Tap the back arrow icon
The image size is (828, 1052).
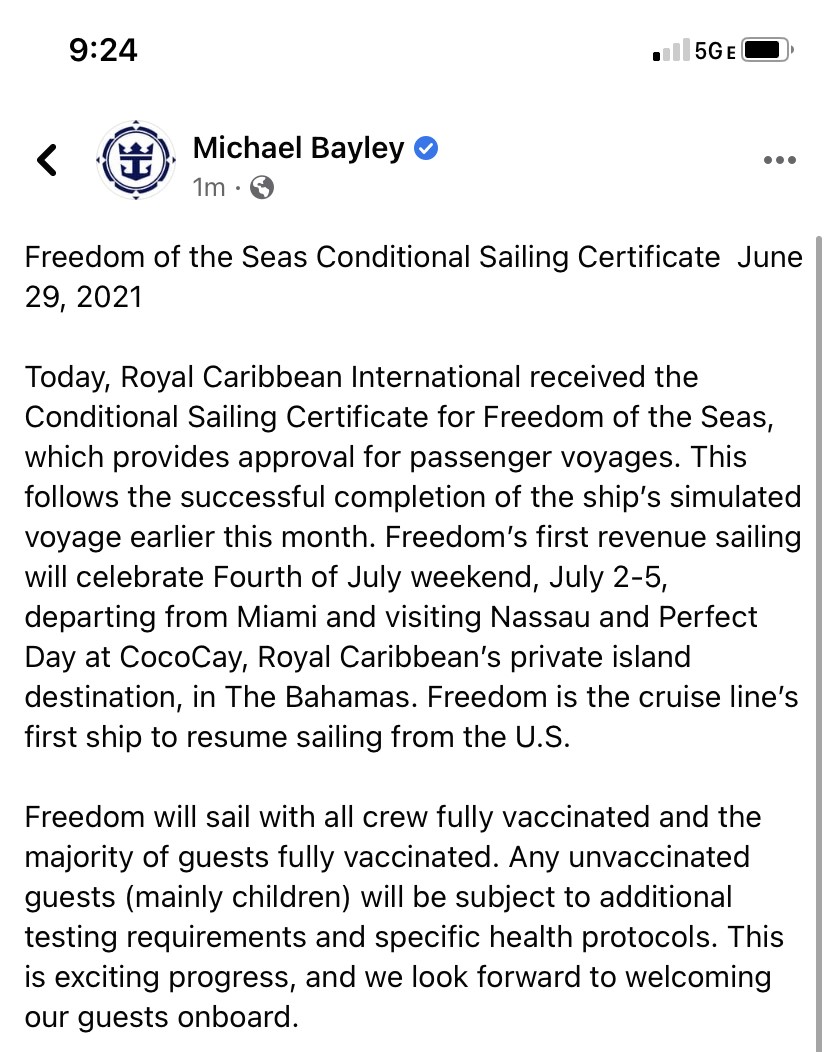point(47,160)
